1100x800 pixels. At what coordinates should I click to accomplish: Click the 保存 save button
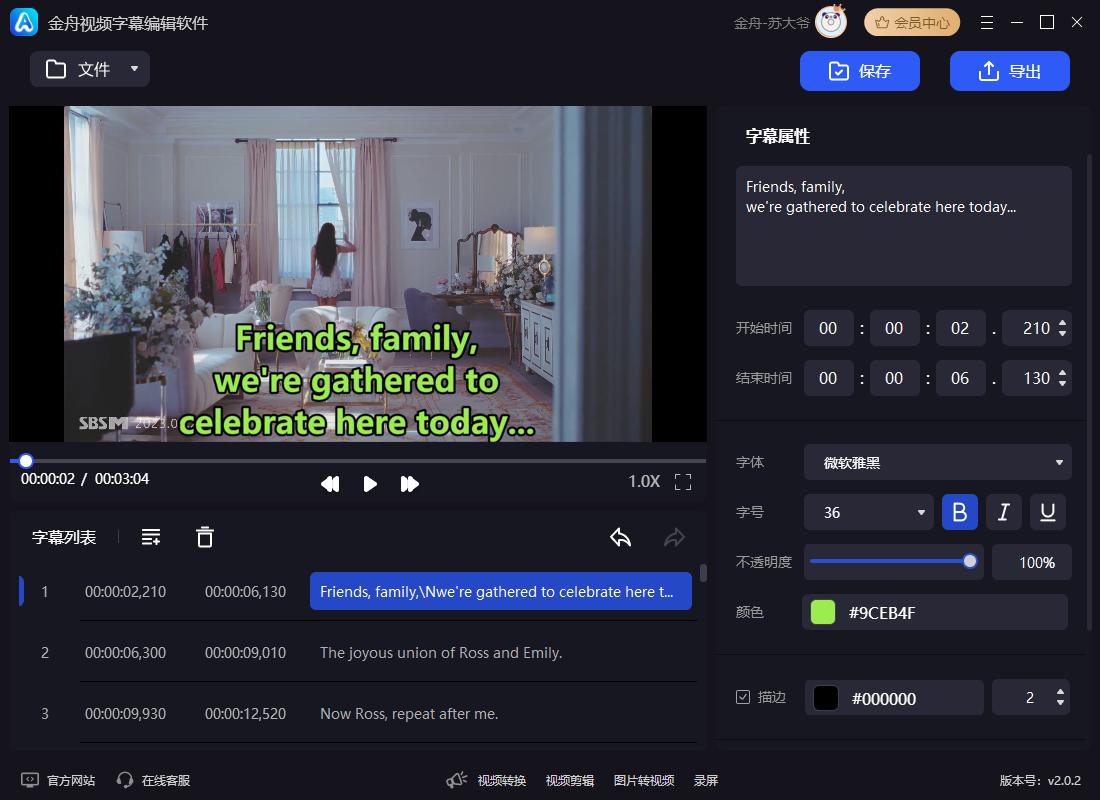860,71
